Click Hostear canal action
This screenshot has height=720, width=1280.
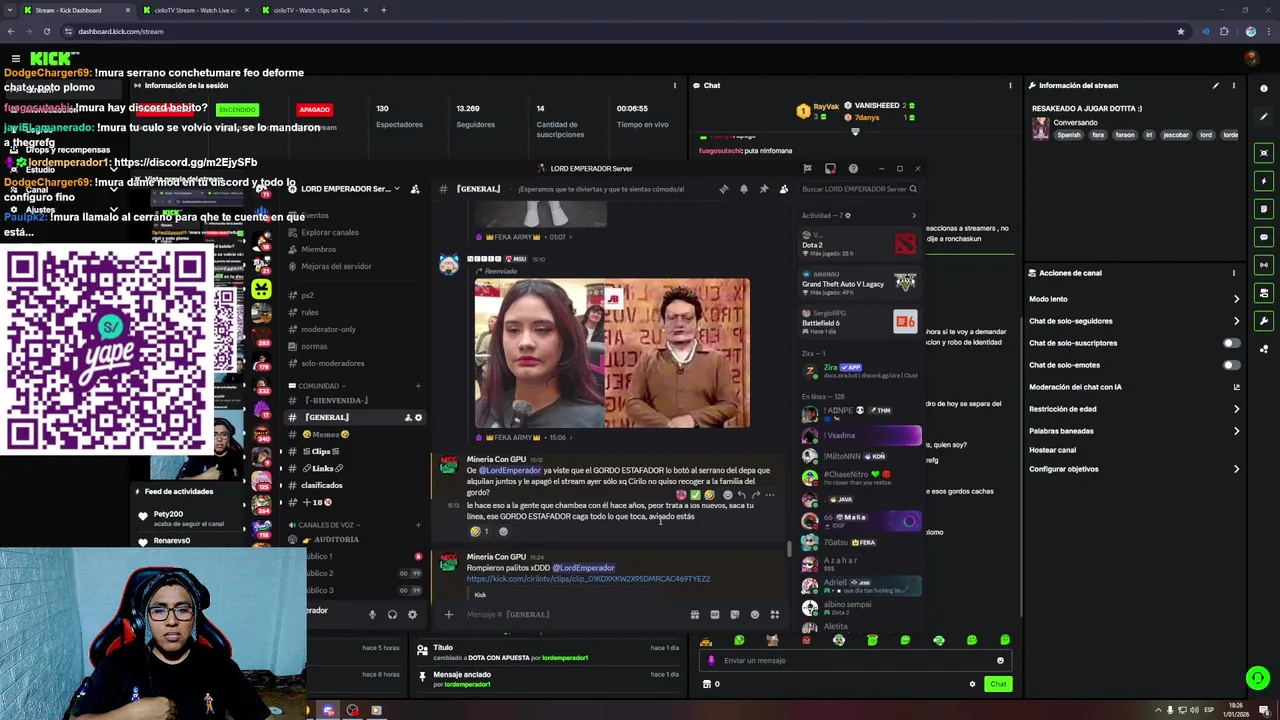point(1052,450)
